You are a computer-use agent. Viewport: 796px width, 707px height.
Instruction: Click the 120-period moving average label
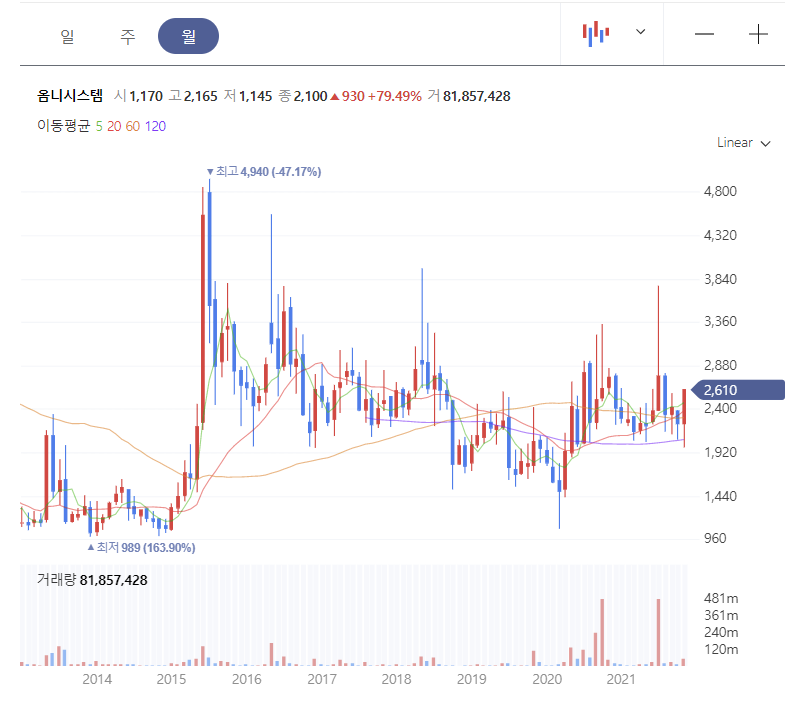(x=155, y=126)
